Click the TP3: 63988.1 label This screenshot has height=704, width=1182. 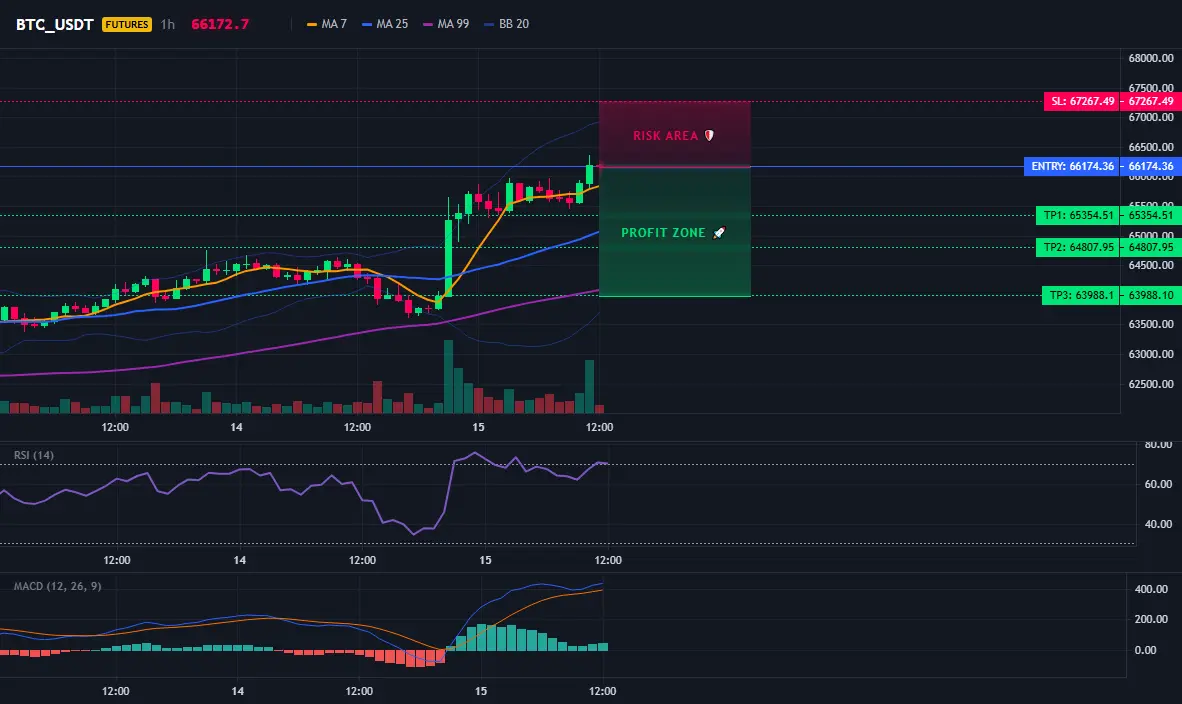1081,295
